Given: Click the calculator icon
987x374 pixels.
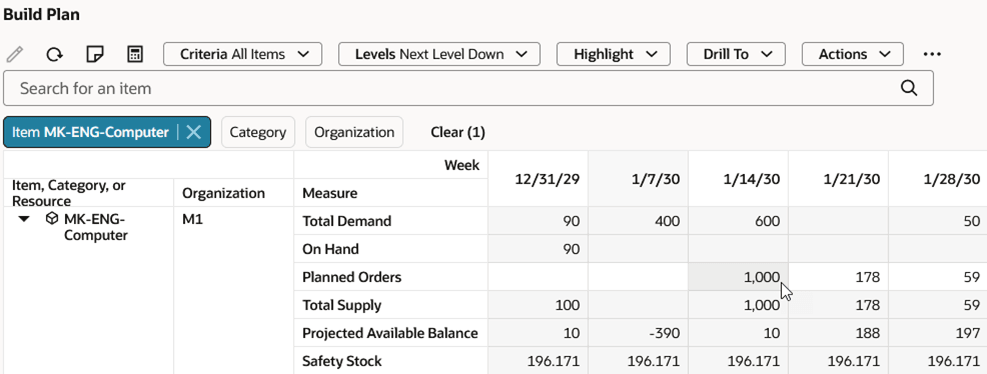Looking at the screenshot, I should tap(135, 54).
